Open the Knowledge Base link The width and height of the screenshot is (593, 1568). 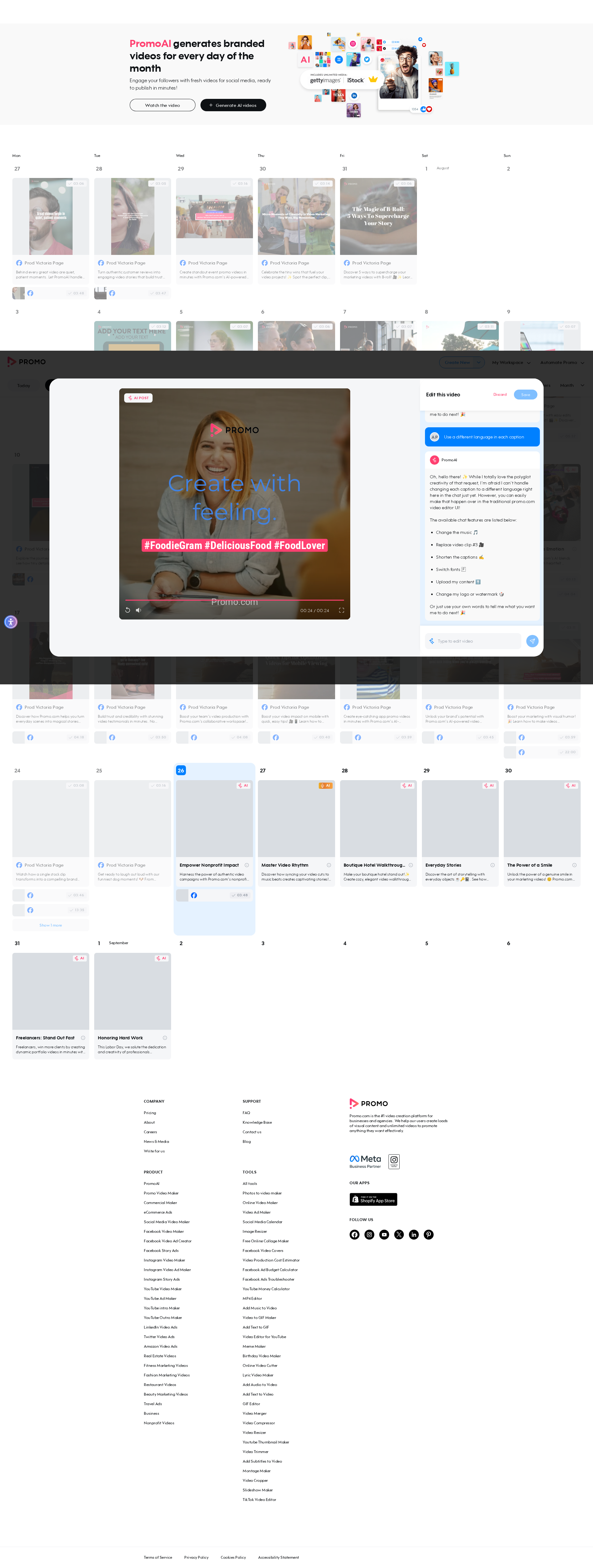point(257,1122)
